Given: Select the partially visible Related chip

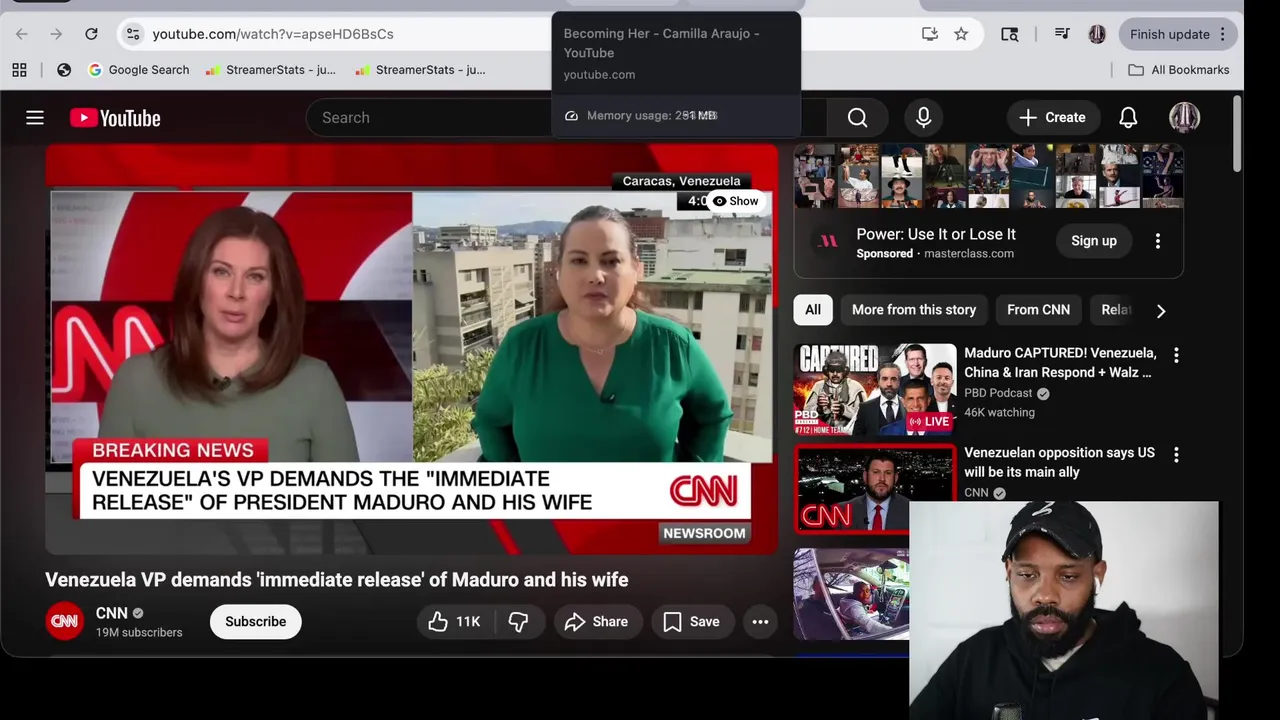Looking at the screenshot, I should [x=1114, y=310].
